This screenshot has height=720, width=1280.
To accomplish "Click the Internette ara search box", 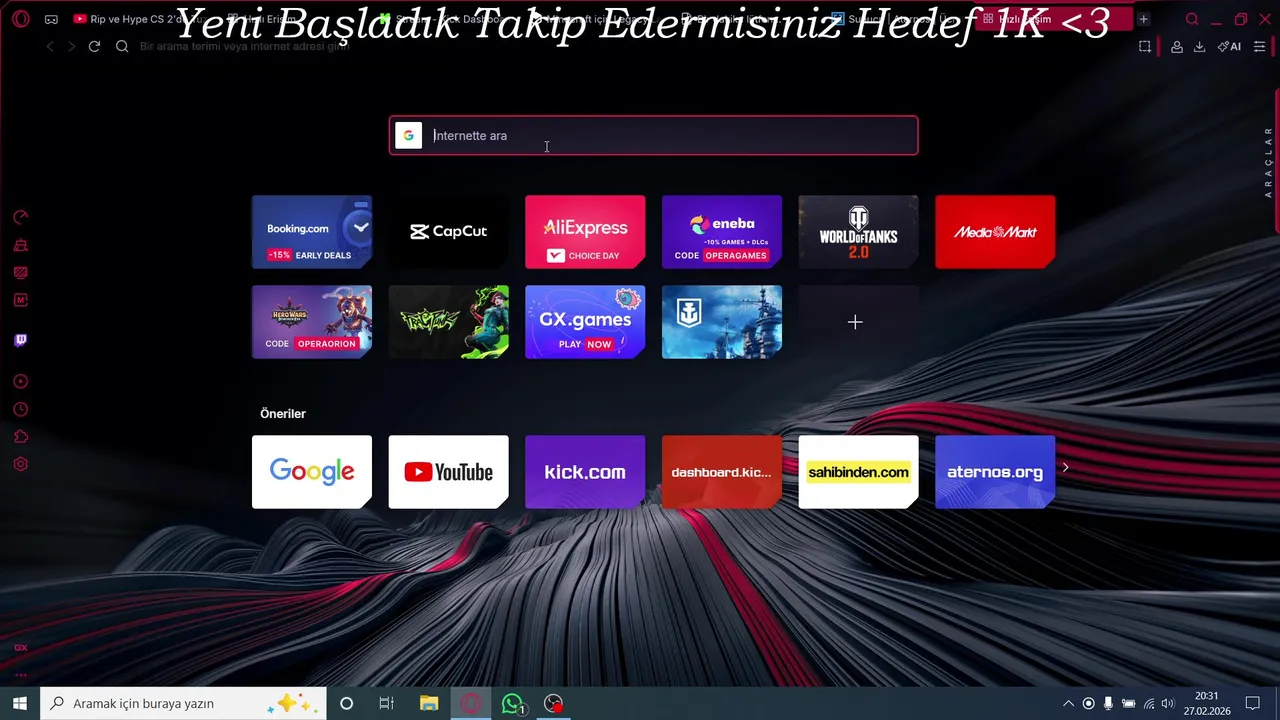I will pos(653,135).
